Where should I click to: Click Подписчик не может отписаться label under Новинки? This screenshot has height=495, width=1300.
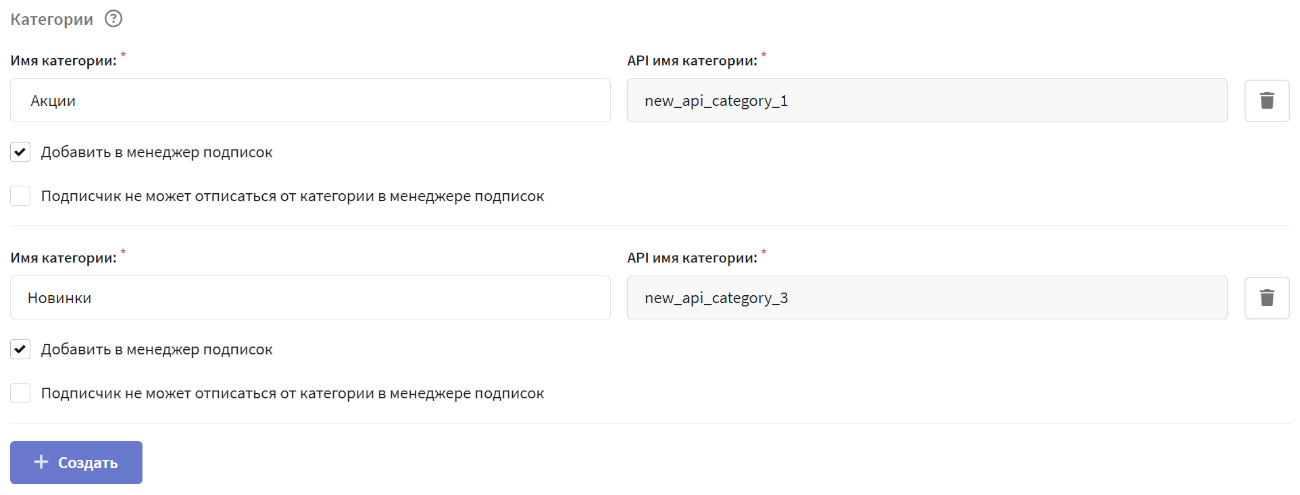point(293,393)
